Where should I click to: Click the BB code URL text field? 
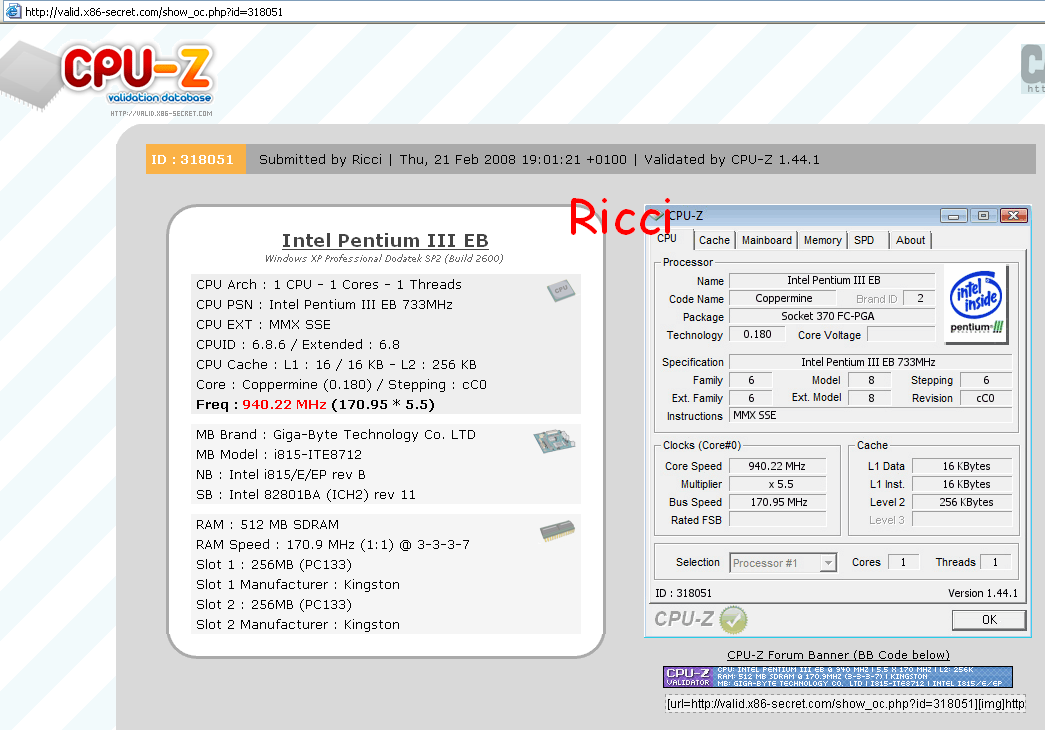click(x=845, y=704)
